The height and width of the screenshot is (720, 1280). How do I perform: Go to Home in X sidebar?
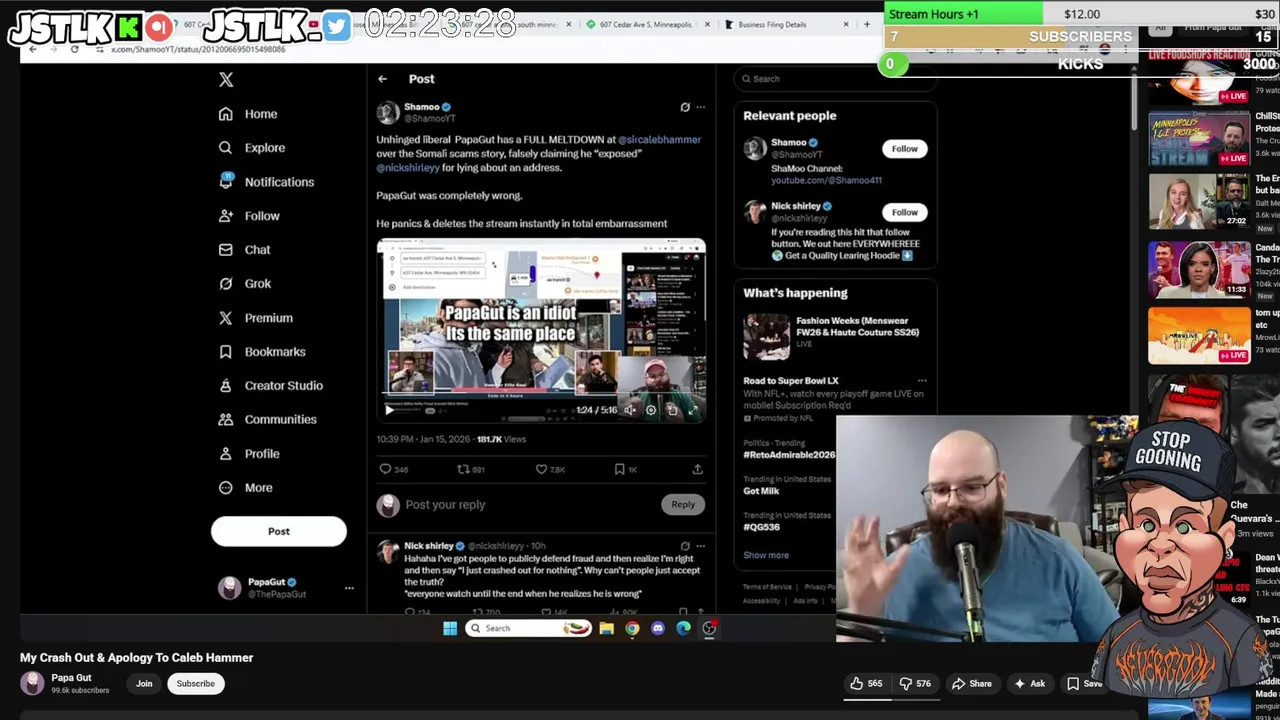click(x=248, y=114)
